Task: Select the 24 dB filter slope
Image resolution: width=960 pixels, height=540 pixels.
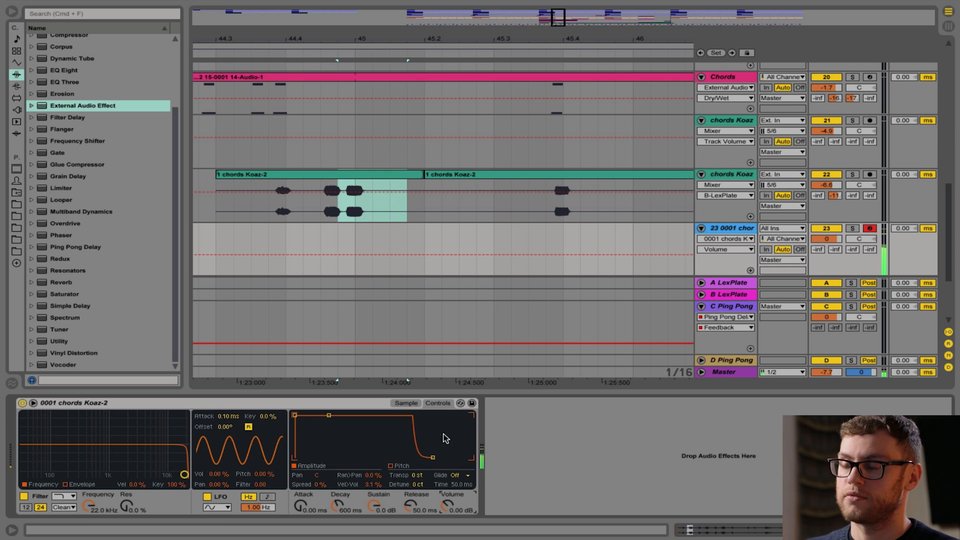Action: pyautogui.click(x=40, y=507)
